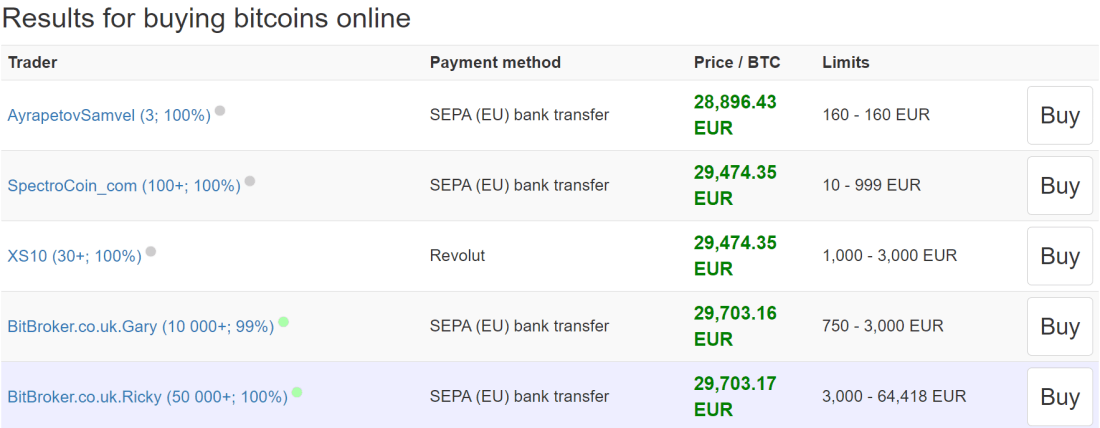1100x428 pixels.
Task: Select the Revolut payment method text
Action: [457, 255]
